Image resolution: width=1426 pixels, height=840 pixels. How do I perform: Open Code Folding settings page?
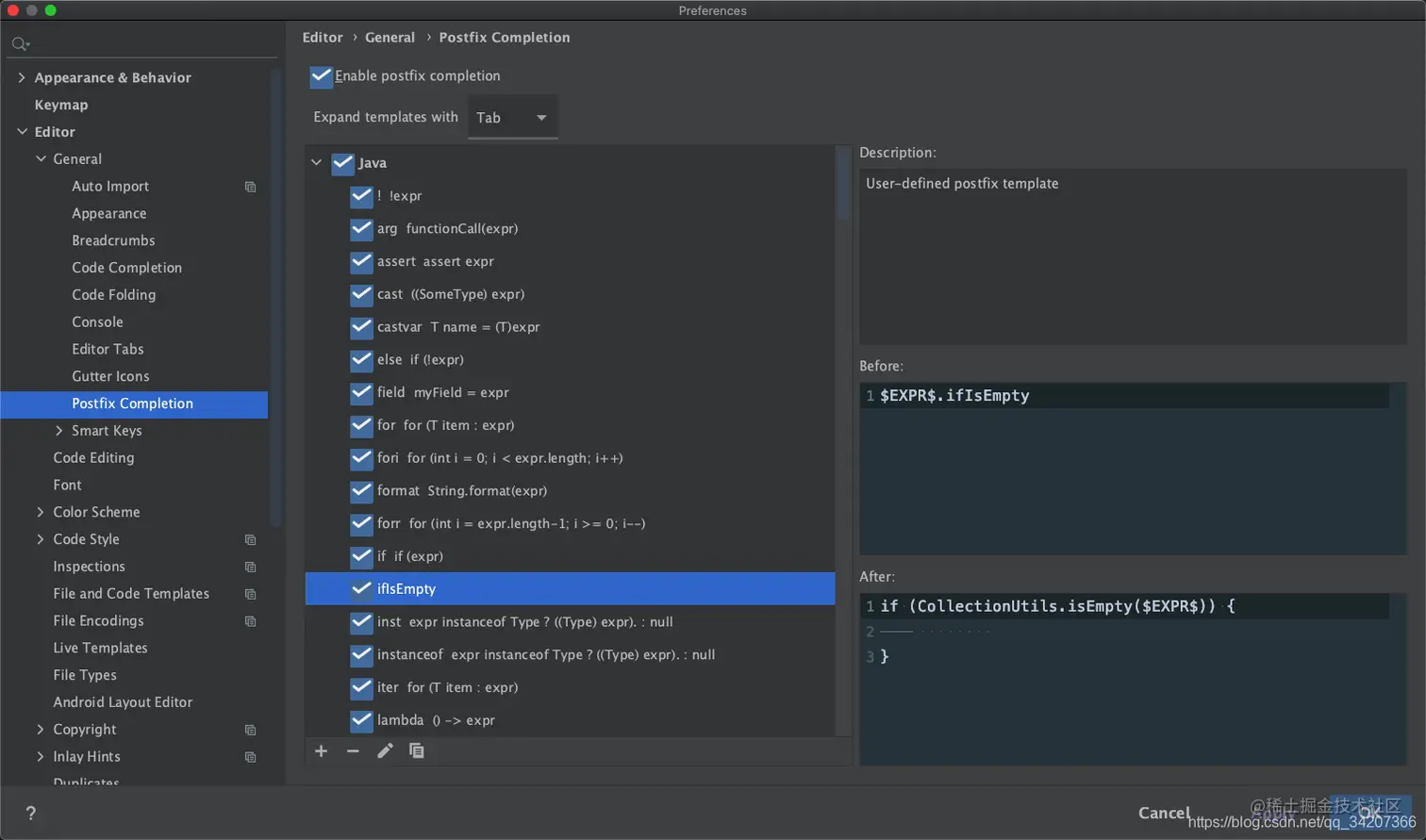coord(113,295)
